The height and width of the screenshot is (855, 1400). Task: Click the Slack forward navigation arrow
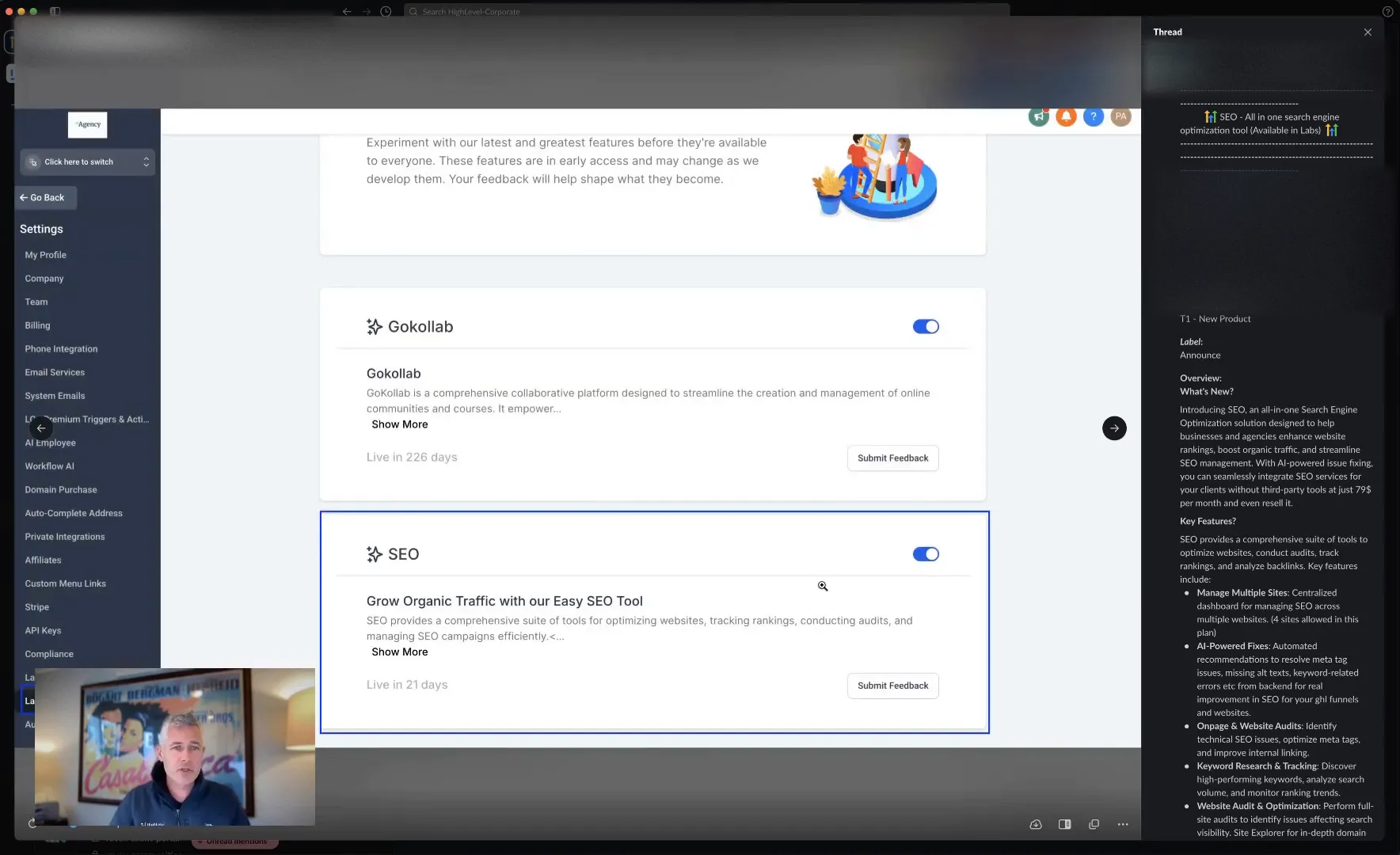367,12
